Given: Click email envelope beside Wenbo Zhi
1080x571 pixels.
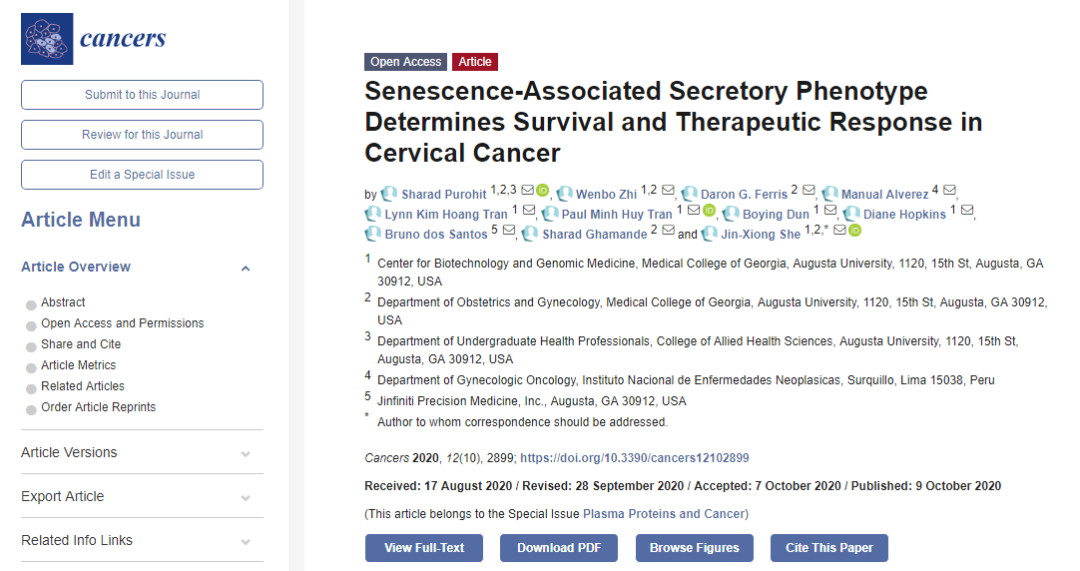Looking at the screenshot, I should coord(668,192).
